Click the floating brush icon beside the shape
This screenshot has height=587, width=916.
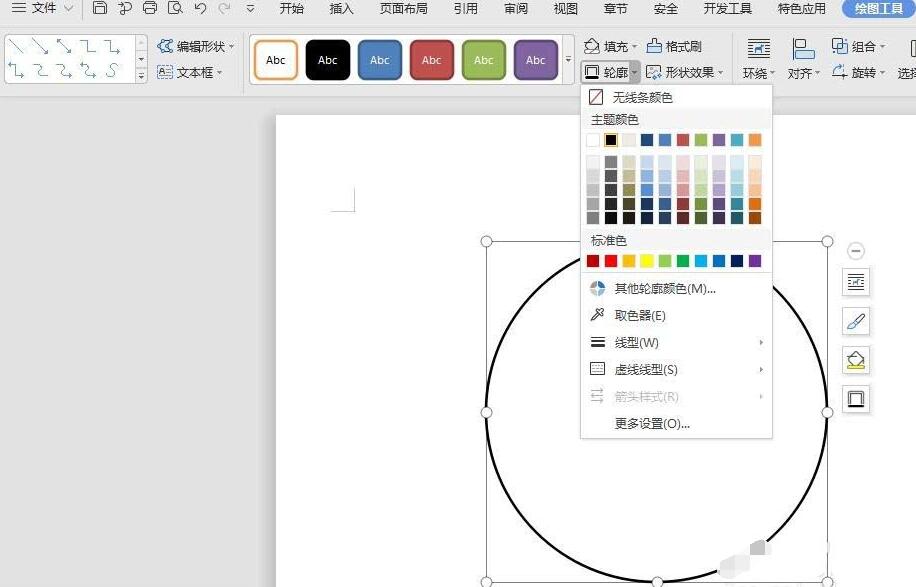point(856,321)
